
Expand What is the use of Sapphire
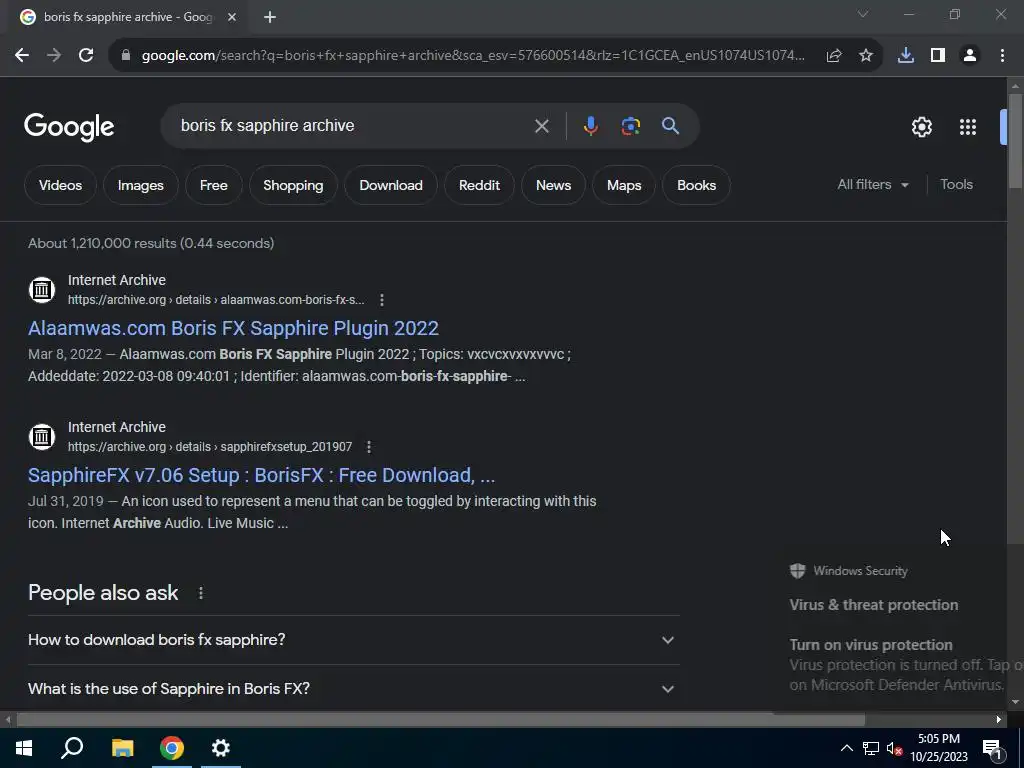point(354,689)
